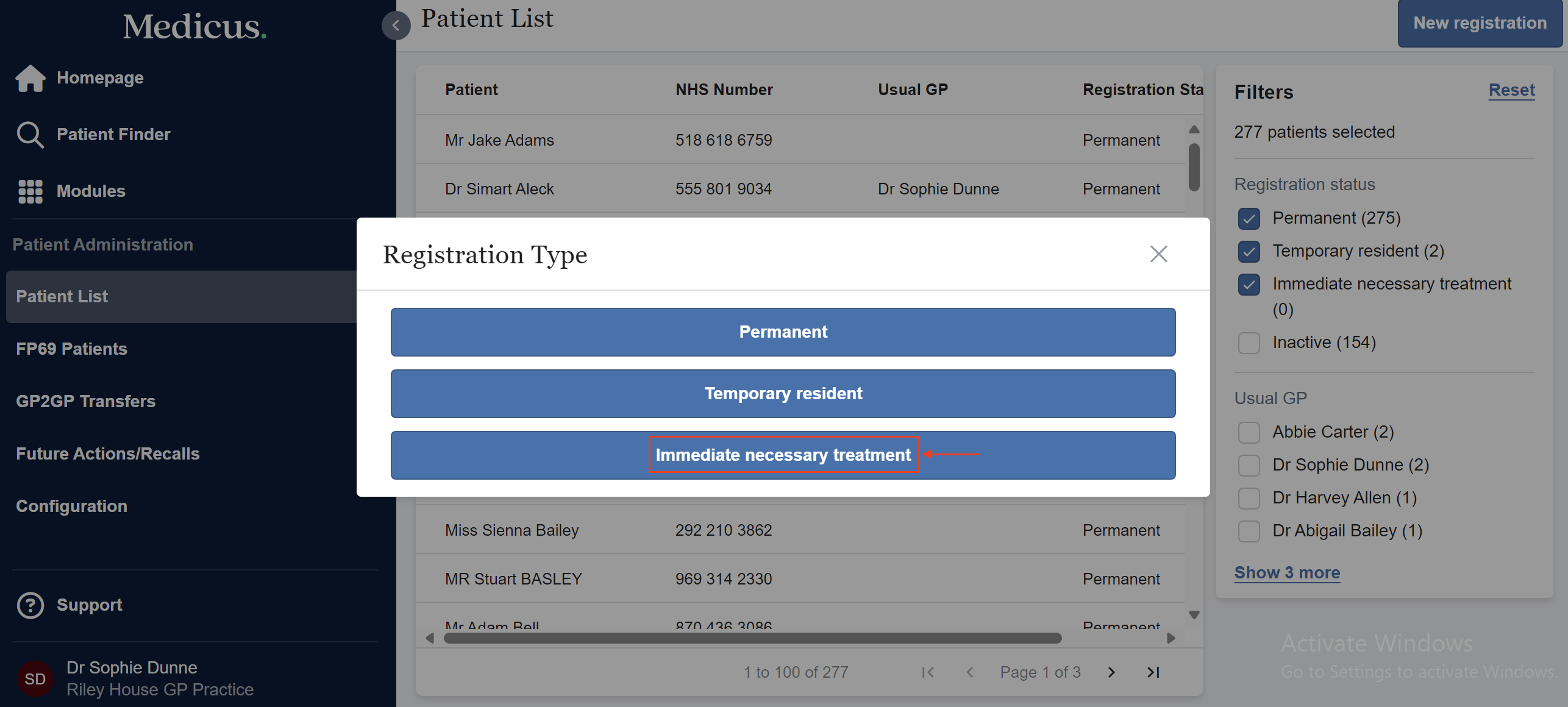This screenshot has height=707, width=1568.
Task: Click the SD user avatar
Action: click(x=35, y=678)
